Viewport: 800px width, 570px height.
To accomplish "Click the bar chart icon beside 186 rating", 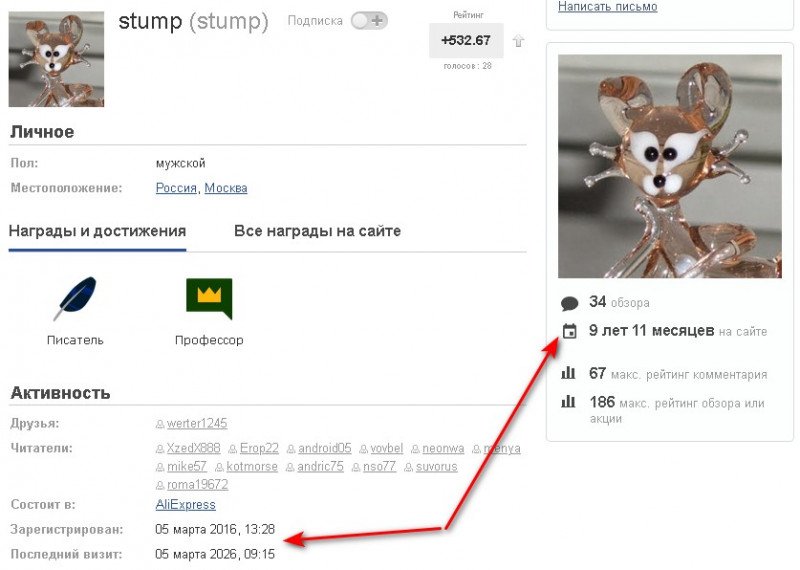I will tap(568, 402).
